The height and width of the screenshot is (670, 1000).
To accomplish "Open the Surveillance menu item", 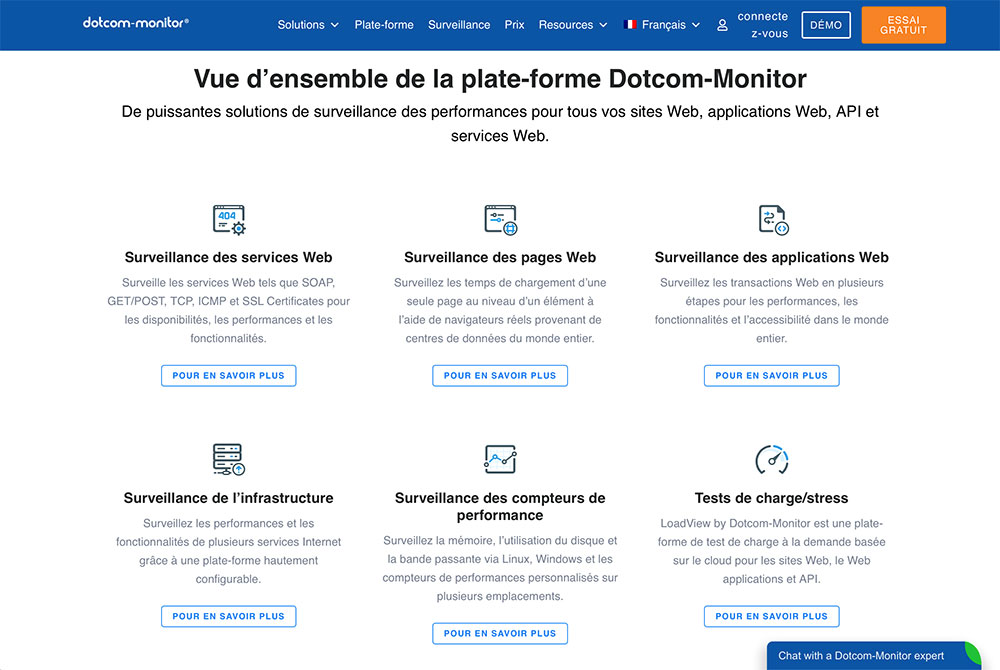I will (459, 25).
